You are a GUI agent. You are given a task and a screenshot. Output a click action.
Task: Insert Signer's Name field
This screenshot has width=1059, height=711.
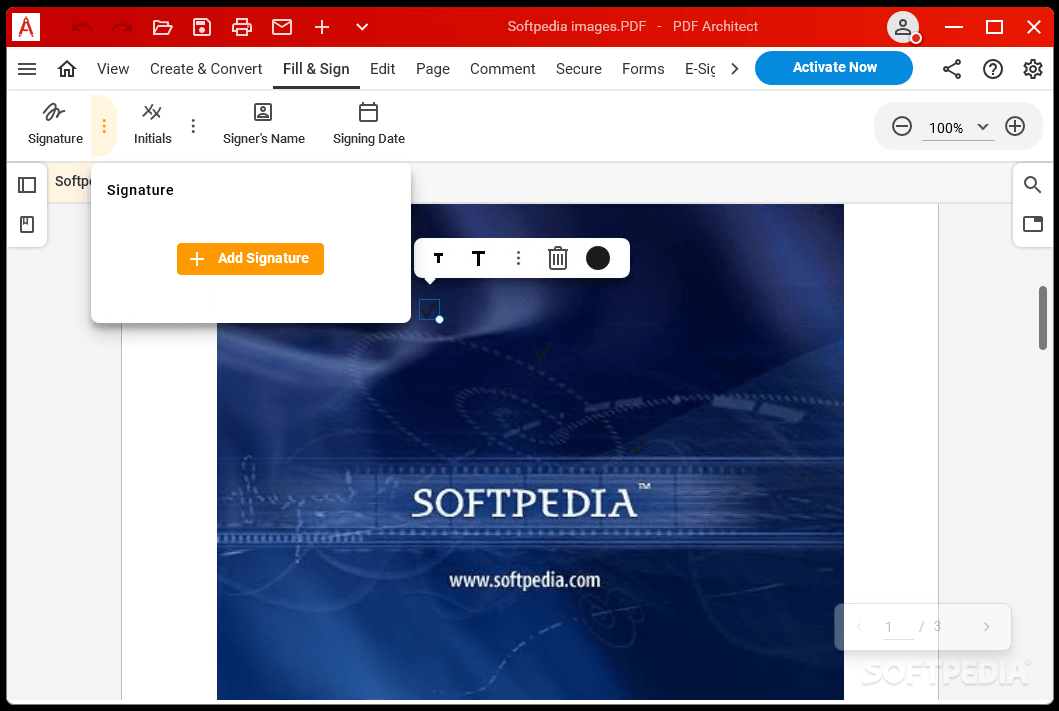click(x=263, y=124)
